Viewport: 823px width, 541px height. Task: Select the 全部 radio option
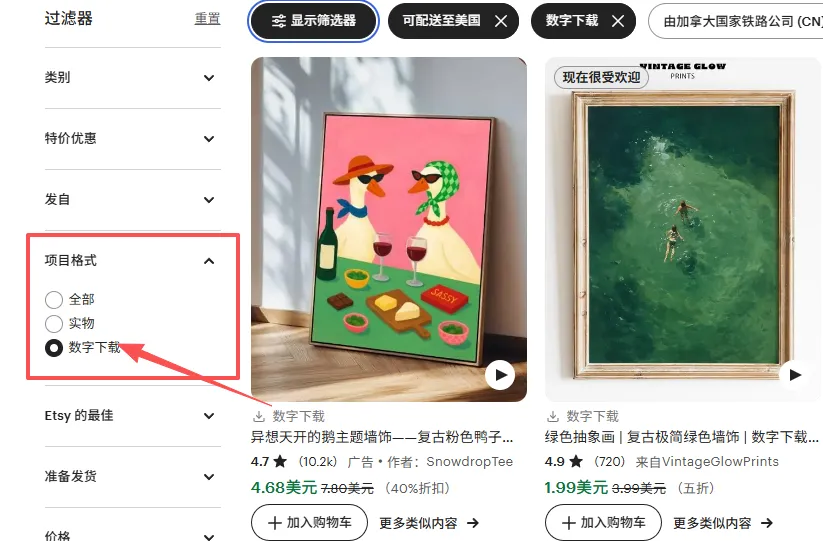click(x=54, y=300)
